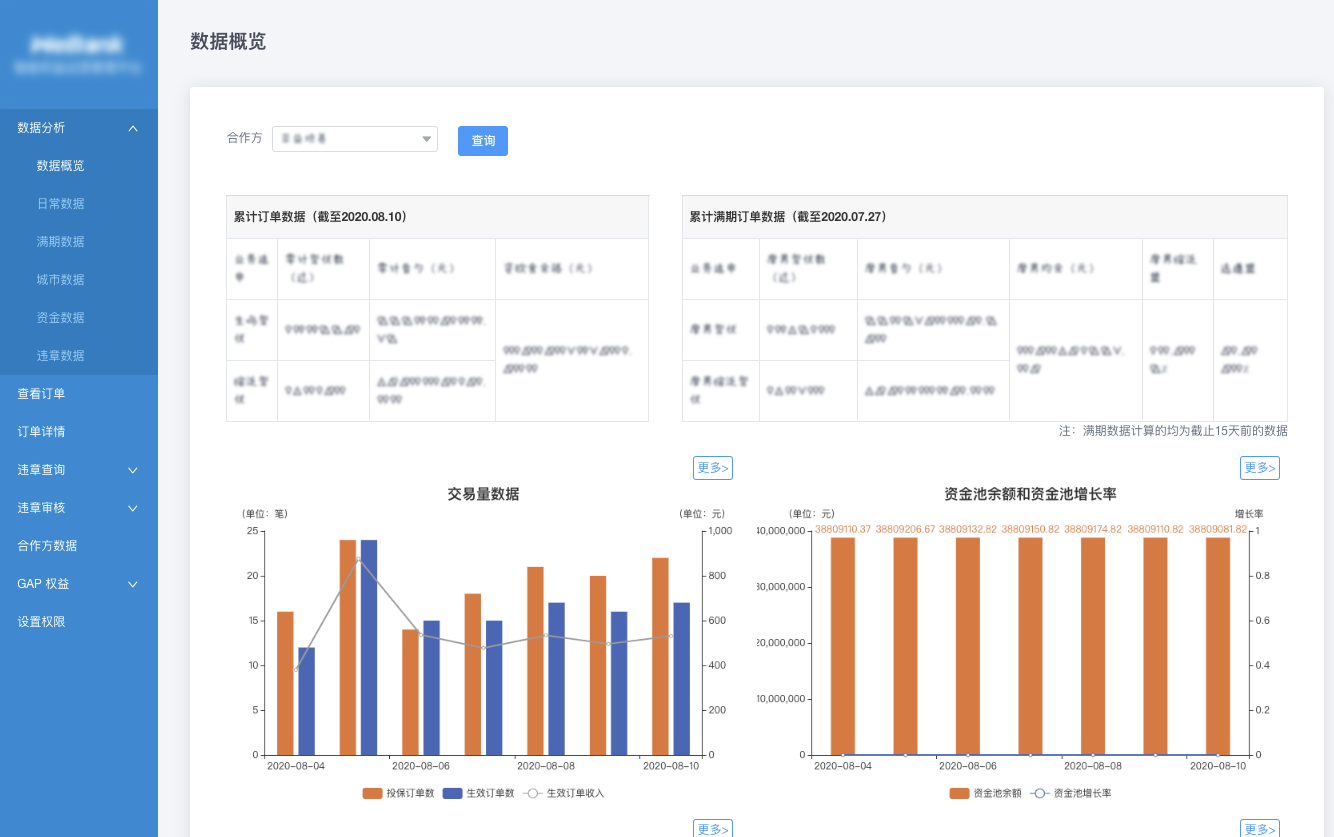Click 更多> above the 资金池余额 chart

[1259, 468]
